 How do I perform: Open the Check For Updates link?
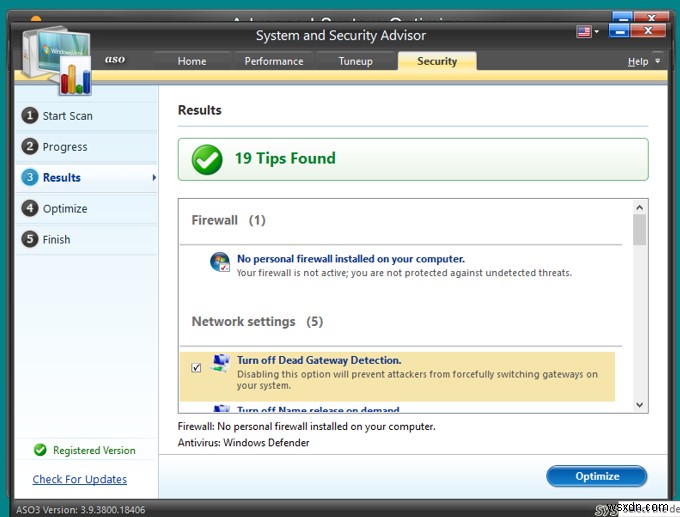[x=80, y=479]
